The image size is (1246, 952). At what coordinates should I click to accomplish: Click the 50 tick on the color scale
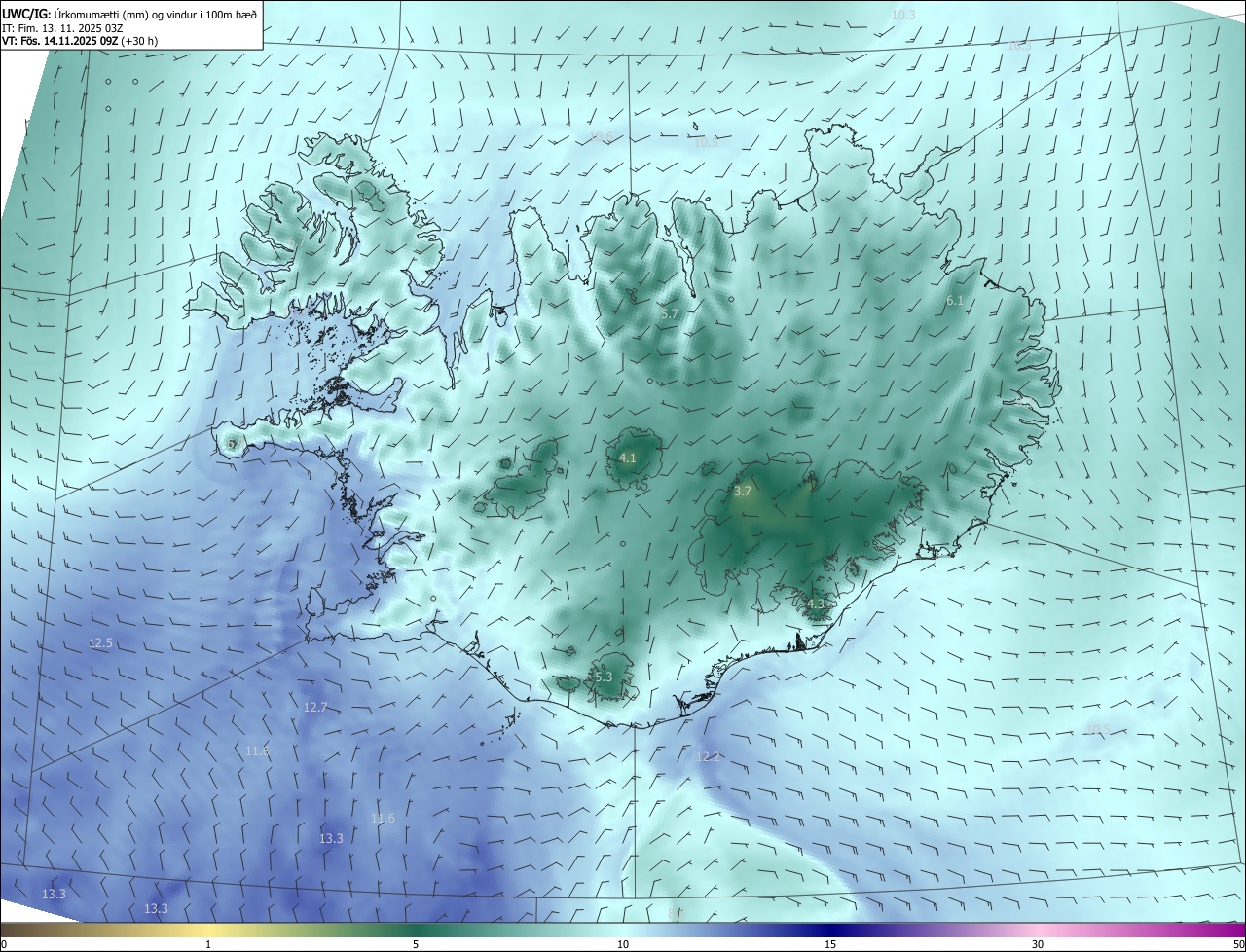click(x=1238, y=944)
